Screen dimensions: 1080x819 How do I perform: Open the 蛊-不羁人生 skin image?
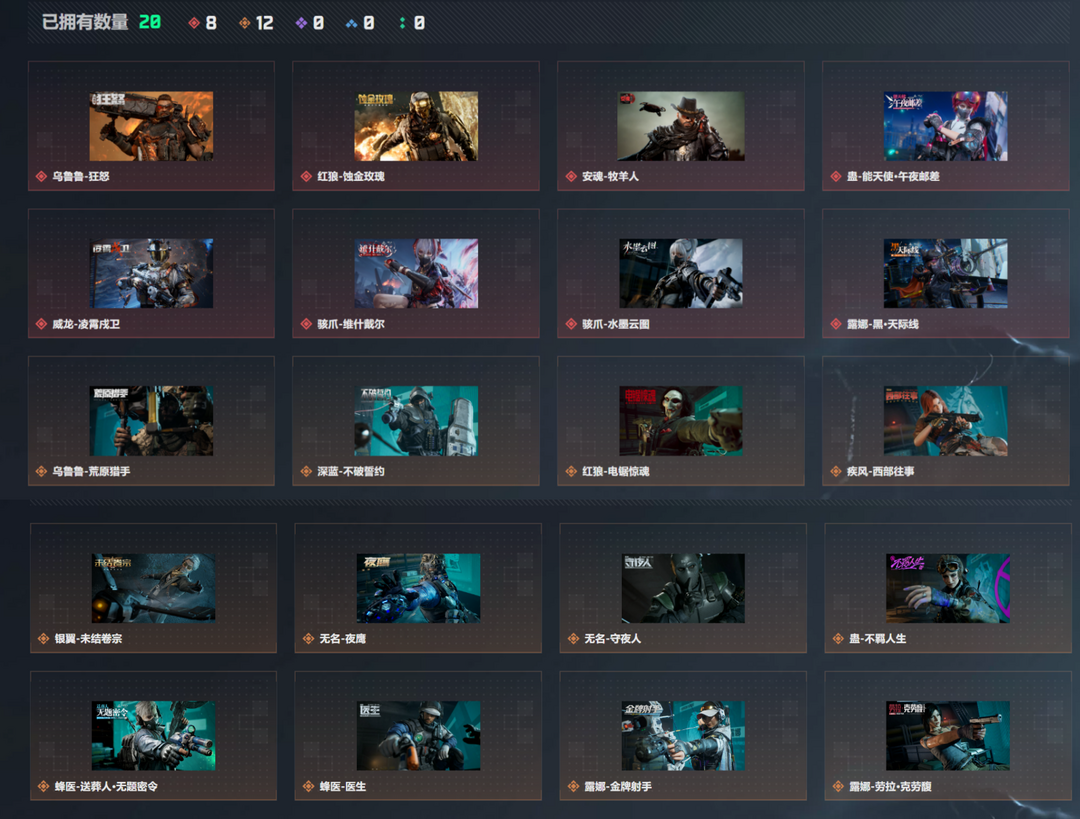point(948,588)
